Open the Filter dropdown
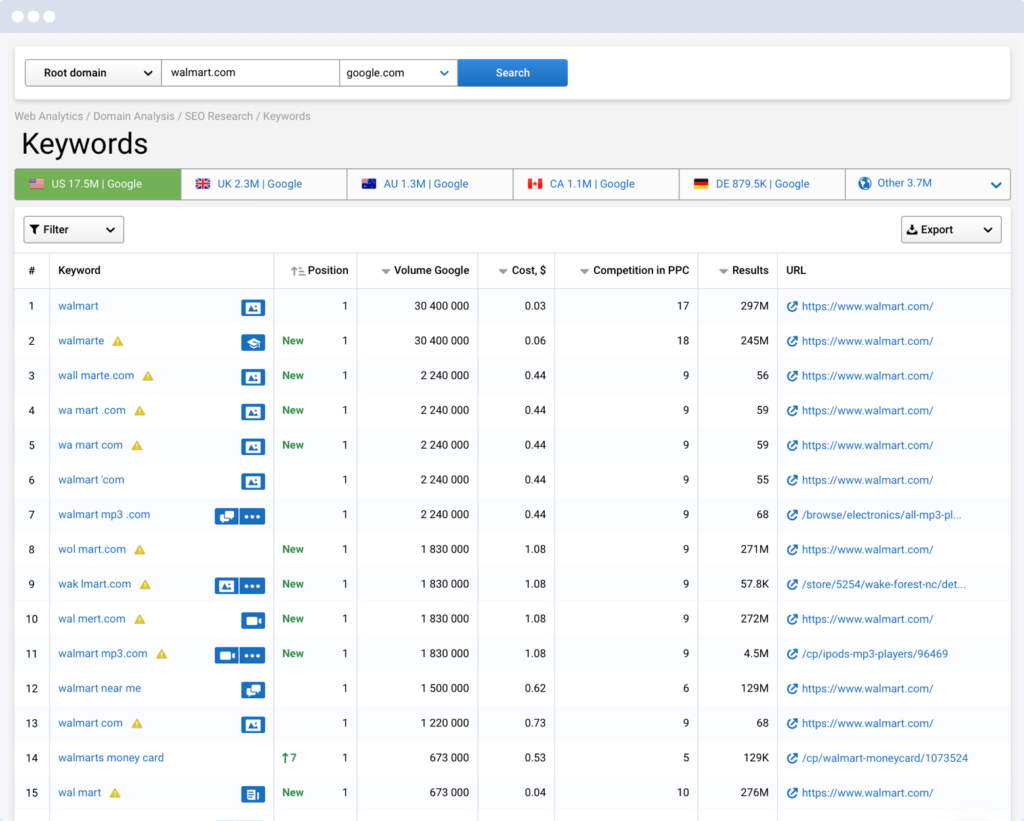Screen dimensions: 1024x821 pyautogui.click(x=73, y=230)
